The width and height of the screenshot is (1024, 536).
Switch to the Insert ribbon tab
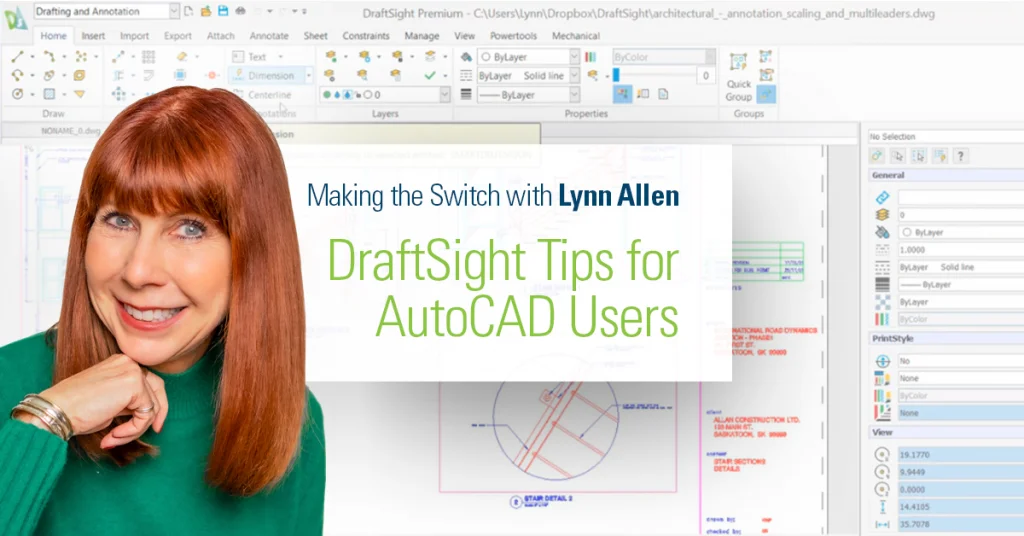[x=93, y=36]
